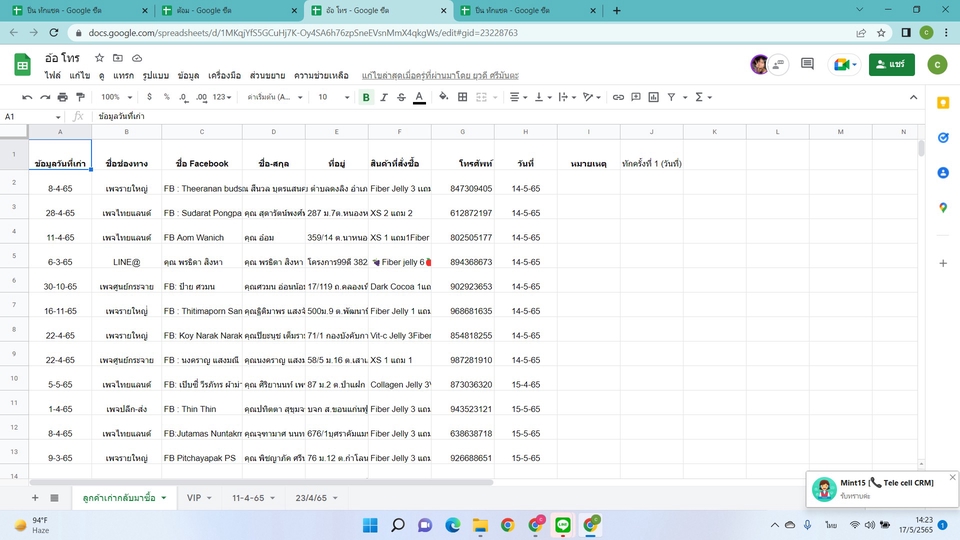The image size is (960, 540).
Task: Collapse the toolbar with the up chevron
Action: point(913,97)
